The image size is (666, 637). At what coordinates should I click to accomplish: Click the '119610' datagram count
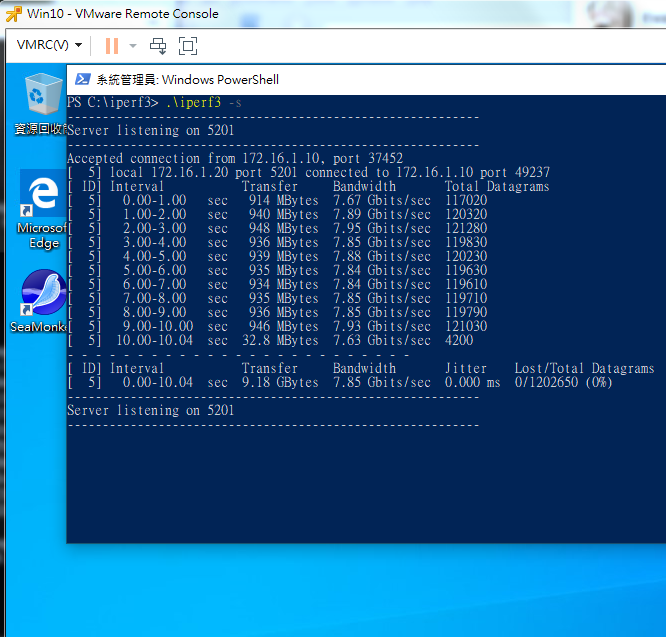click(466, 285)
